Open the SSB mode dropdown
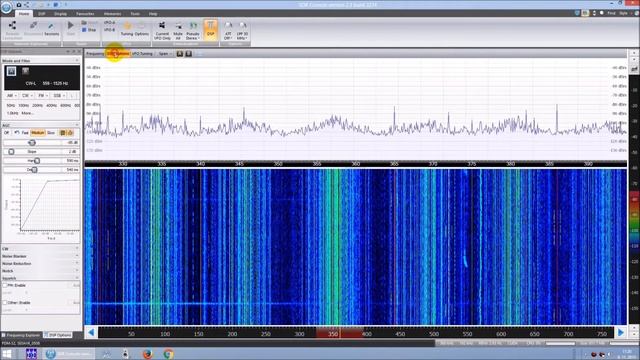The image size is (640, 360). (58, 96)
